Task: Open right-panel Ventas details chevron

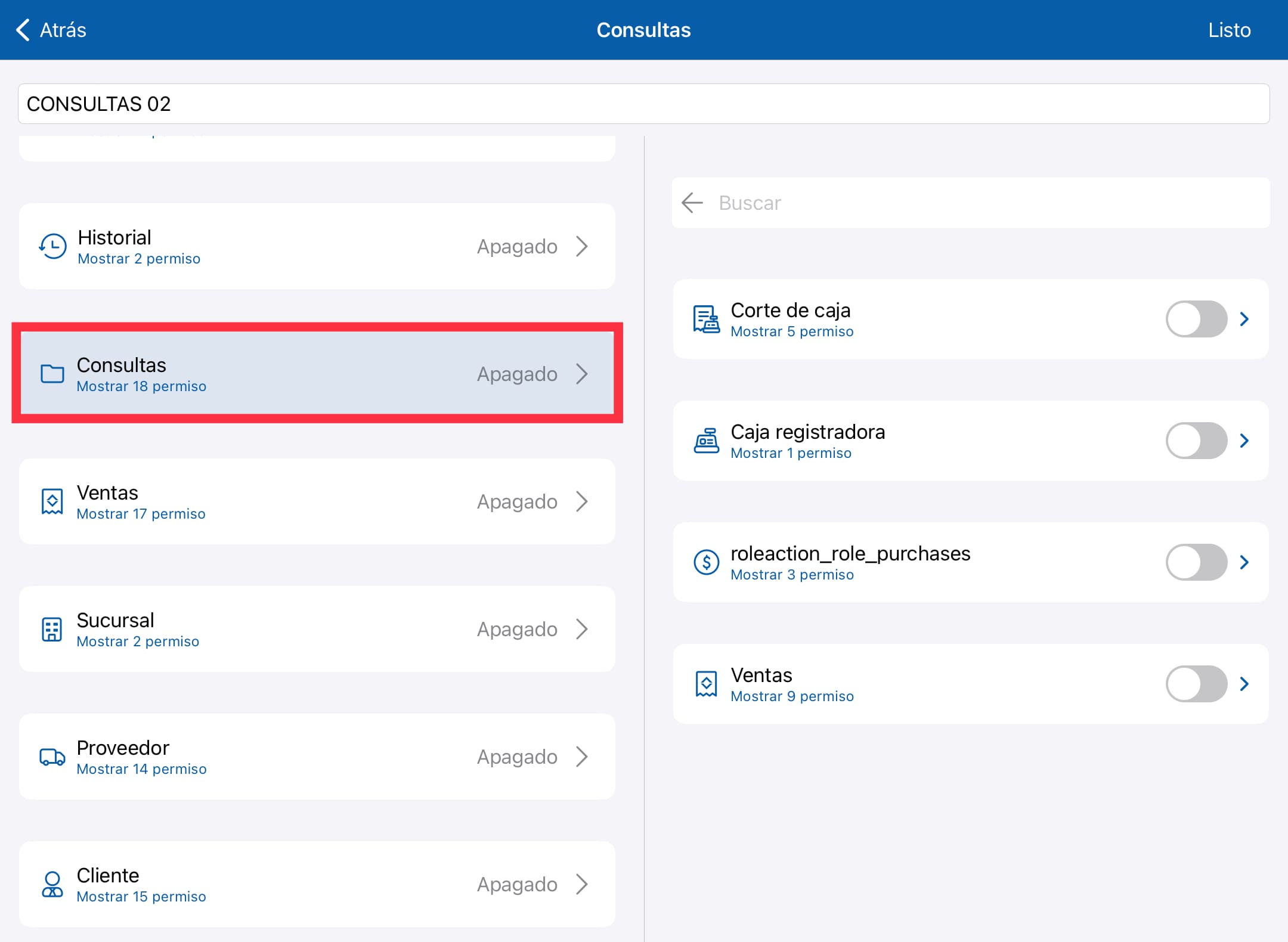Action: [1244, 684]
